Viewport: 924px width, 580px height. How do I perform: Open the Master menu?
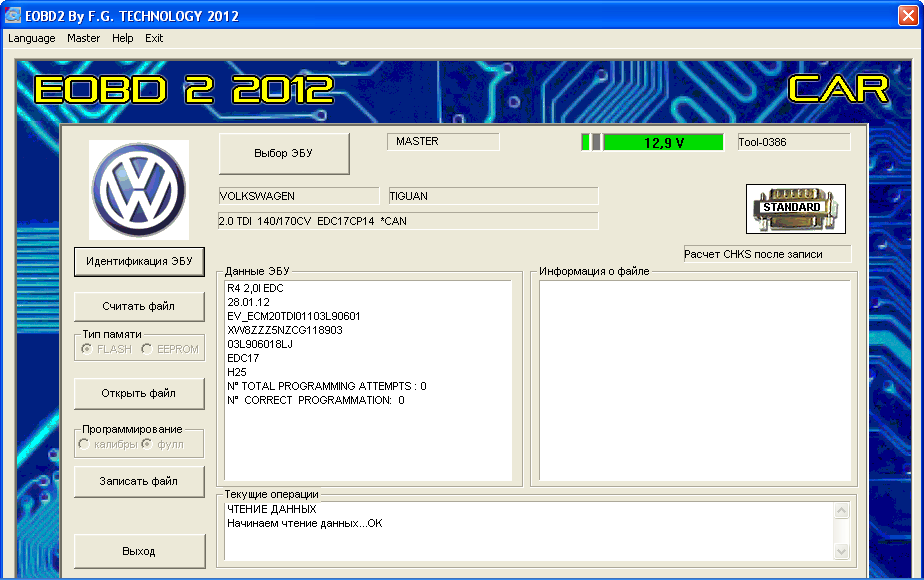[84, 38]
